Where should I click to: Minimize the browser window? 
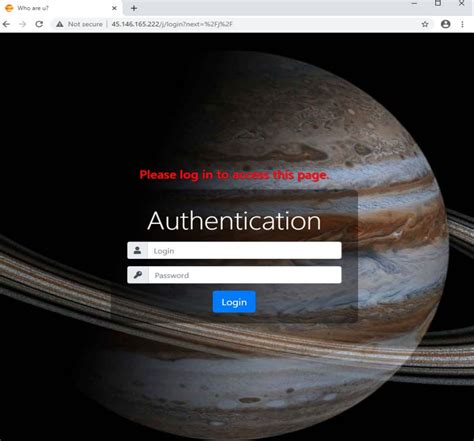coord(414,3)
